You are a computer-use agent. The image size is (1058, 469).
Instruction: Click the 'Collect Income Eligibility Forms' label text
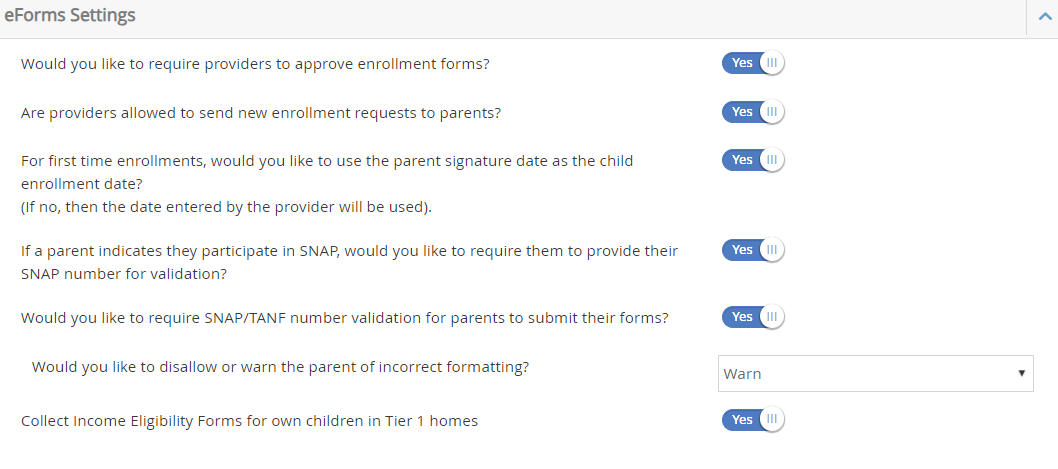coord(249,421)
